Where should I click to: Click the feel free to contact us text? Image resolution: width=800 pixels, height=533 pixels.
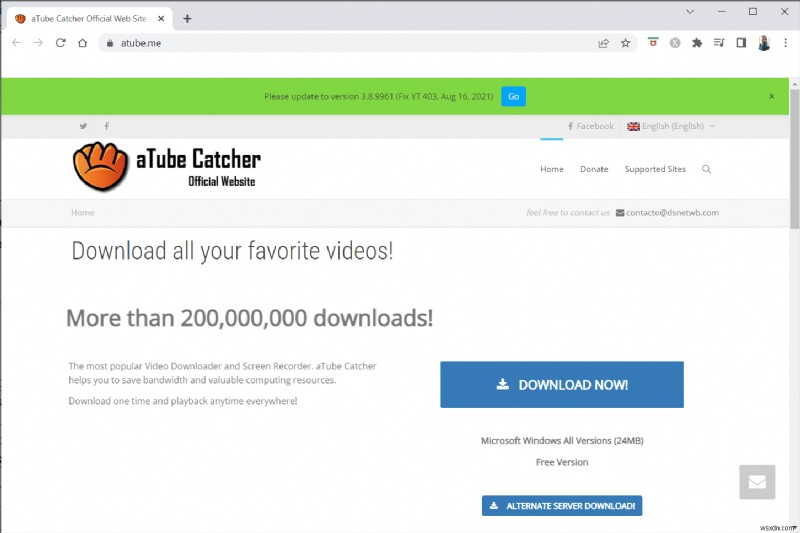pos(568,213)
